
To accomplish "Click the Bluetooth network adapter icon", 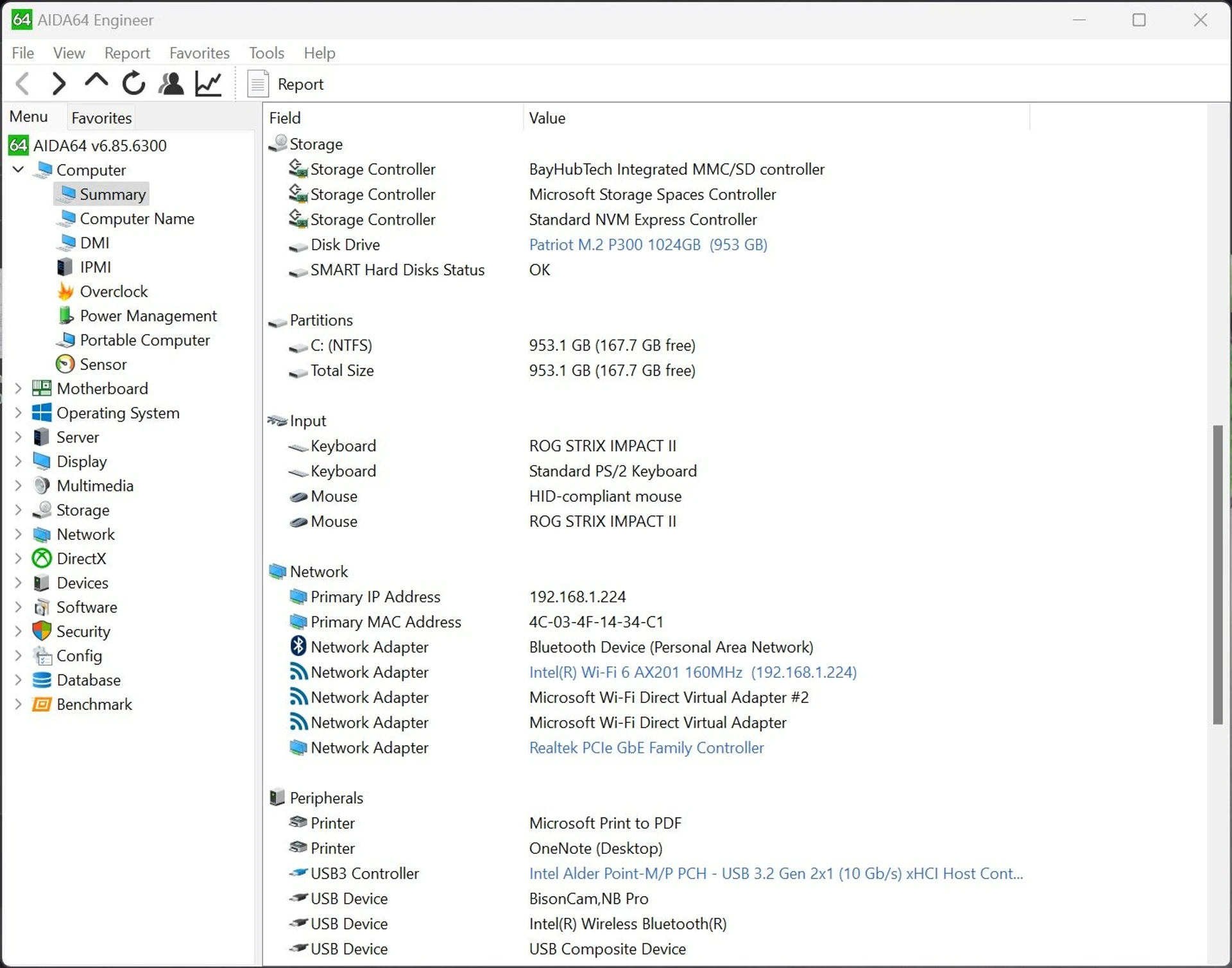I will click(x=298, y=646).
